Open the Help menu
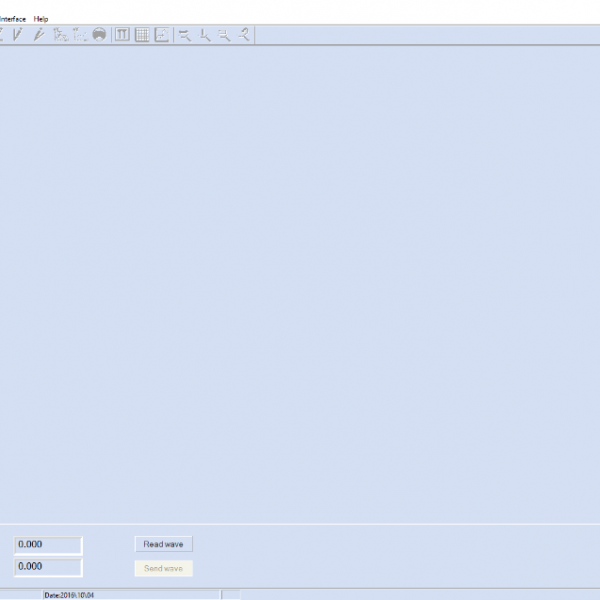 coord(41,19)
